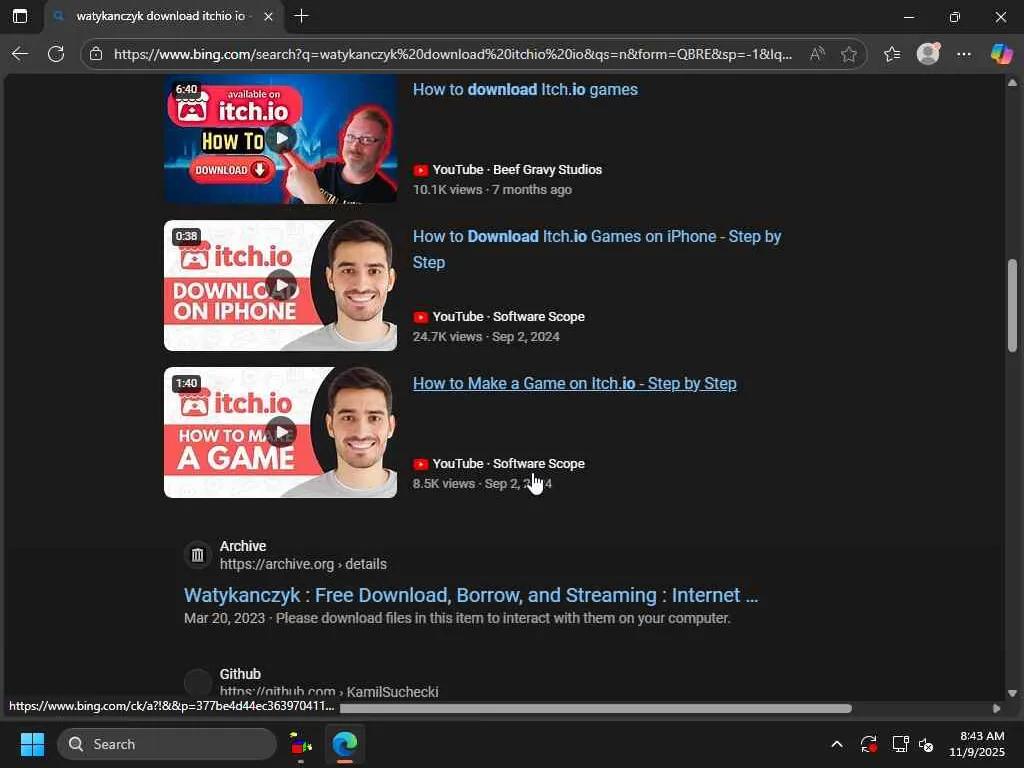
Task: Open the Windows Start menu
Action: [32, 744]
